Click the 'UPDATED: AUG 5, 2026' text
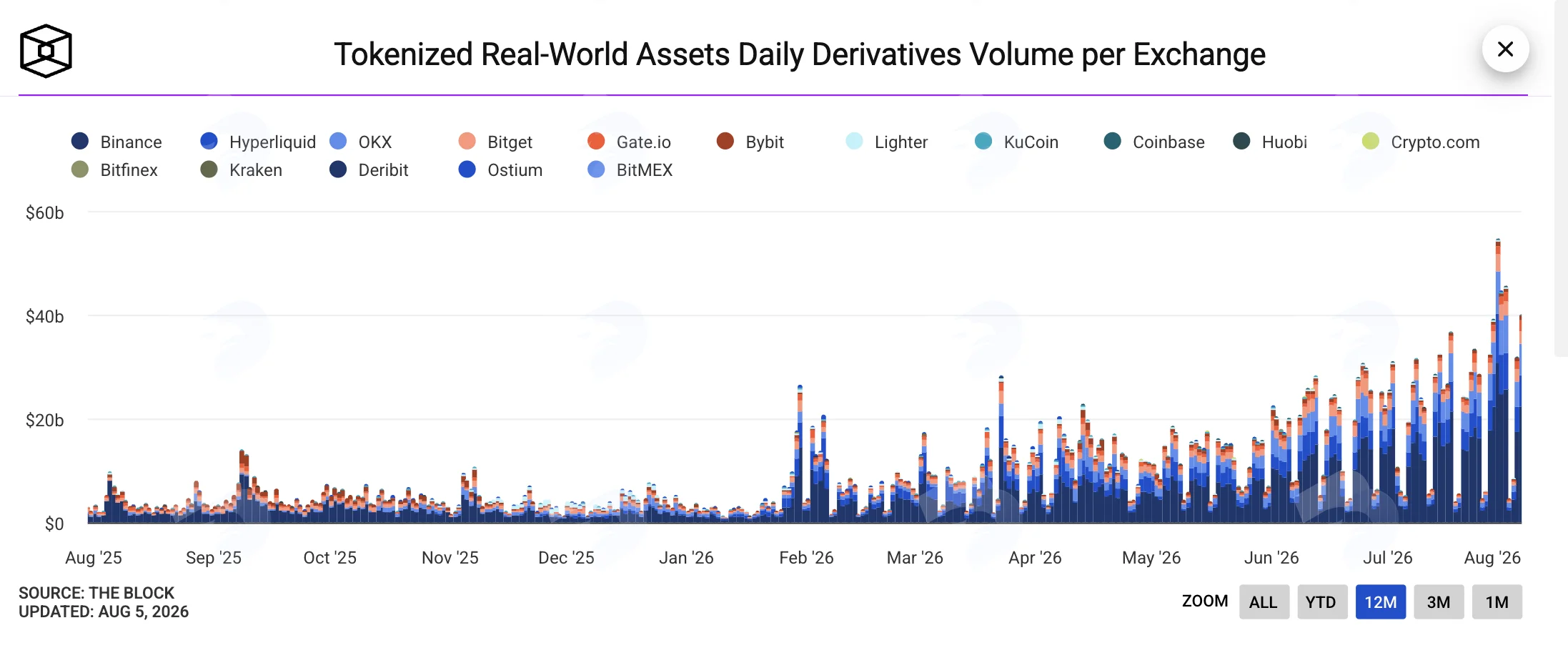This screenshot has width=1568, height=658. tap(104, 612)
